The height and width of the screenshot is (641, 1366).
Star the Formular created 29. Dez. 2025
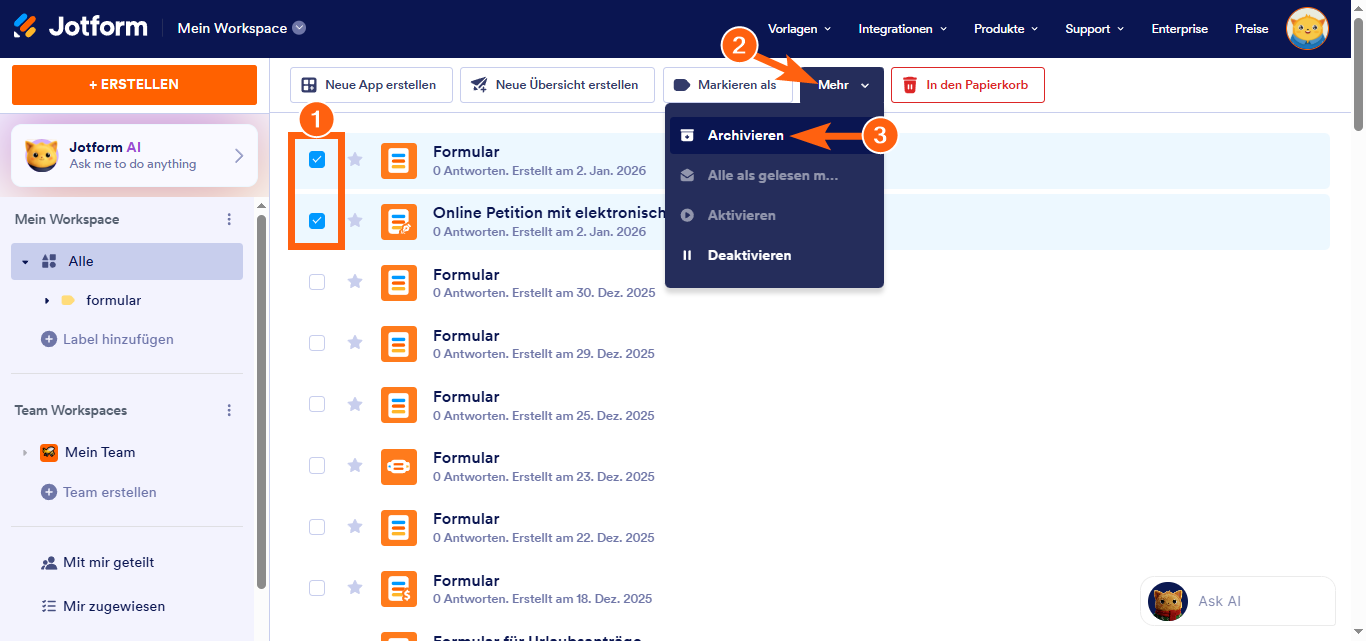tap(354, 343)
